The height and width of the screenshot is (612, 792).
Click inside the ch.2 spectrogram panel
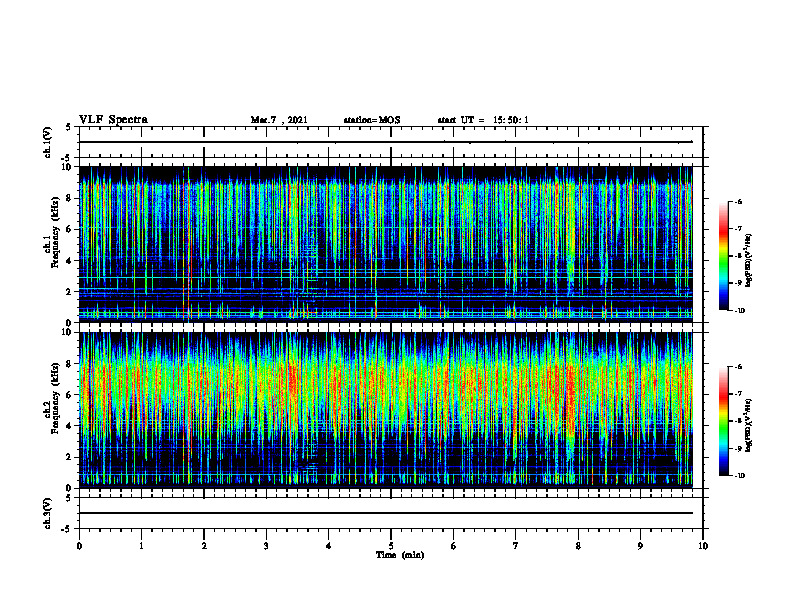tap(385, 410)
